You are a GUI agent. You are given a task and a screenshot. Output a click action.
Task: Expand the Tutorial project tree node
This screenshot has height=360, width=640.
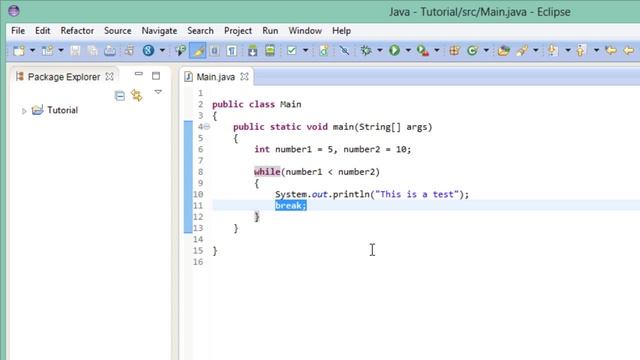click(x=24, y=111)
